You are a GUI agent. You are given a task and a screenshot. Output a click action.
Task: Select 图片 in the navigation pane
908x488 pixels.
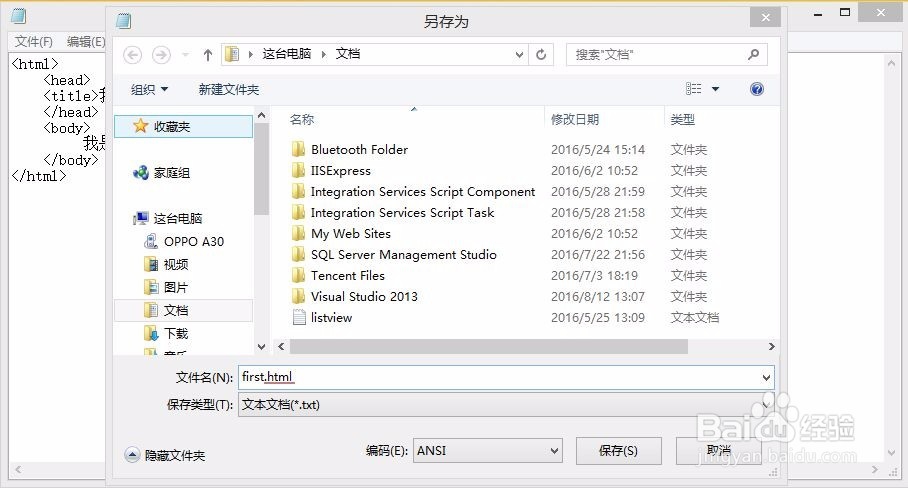coord(176,287)
